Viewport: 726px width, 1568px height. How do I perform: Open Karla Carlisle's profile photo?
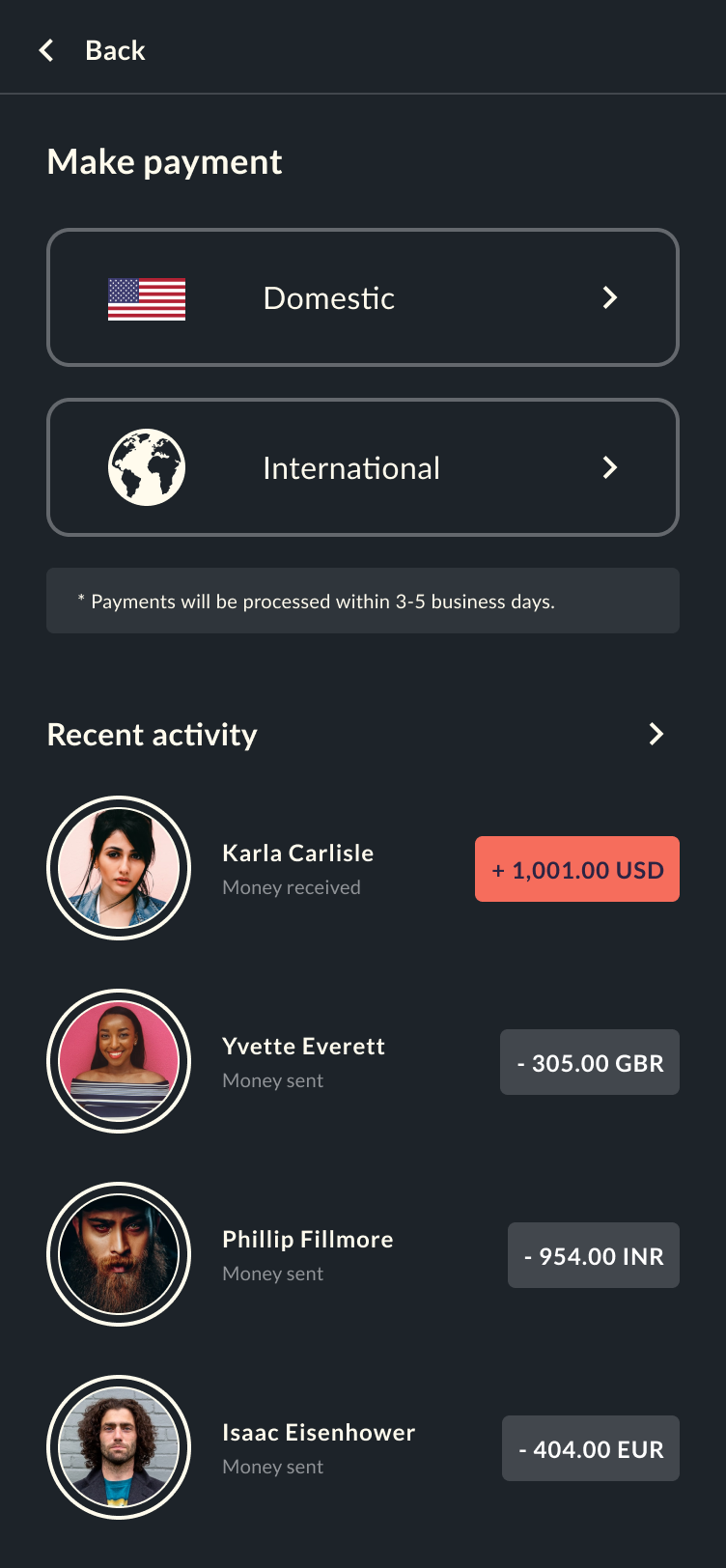[x=119, y=868]
